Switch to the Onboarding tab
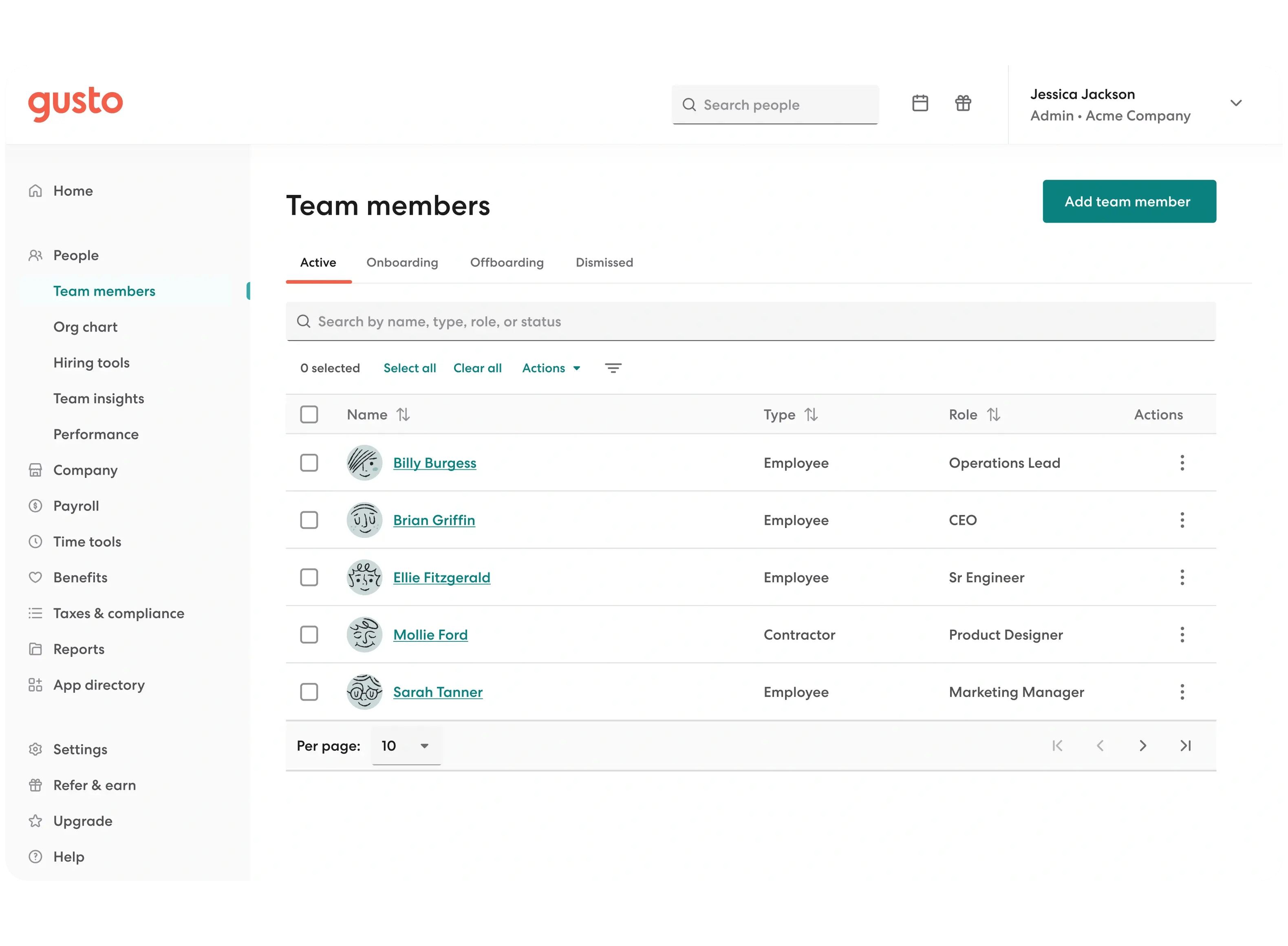 402,262
